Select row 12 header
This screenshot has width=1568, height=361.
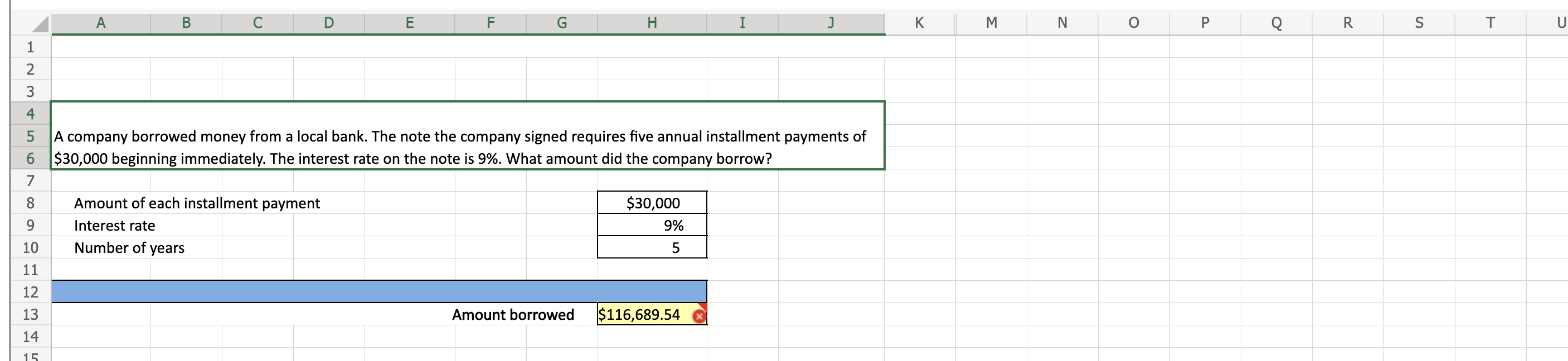pyautogui.click(x=31, y=291)
